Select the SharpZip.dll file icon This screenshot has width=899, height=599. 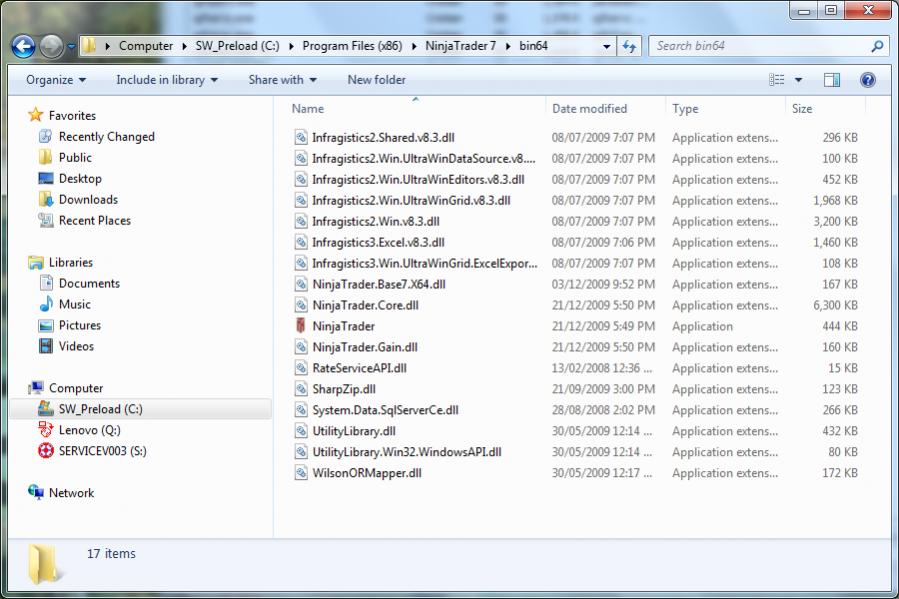(300, 389)
